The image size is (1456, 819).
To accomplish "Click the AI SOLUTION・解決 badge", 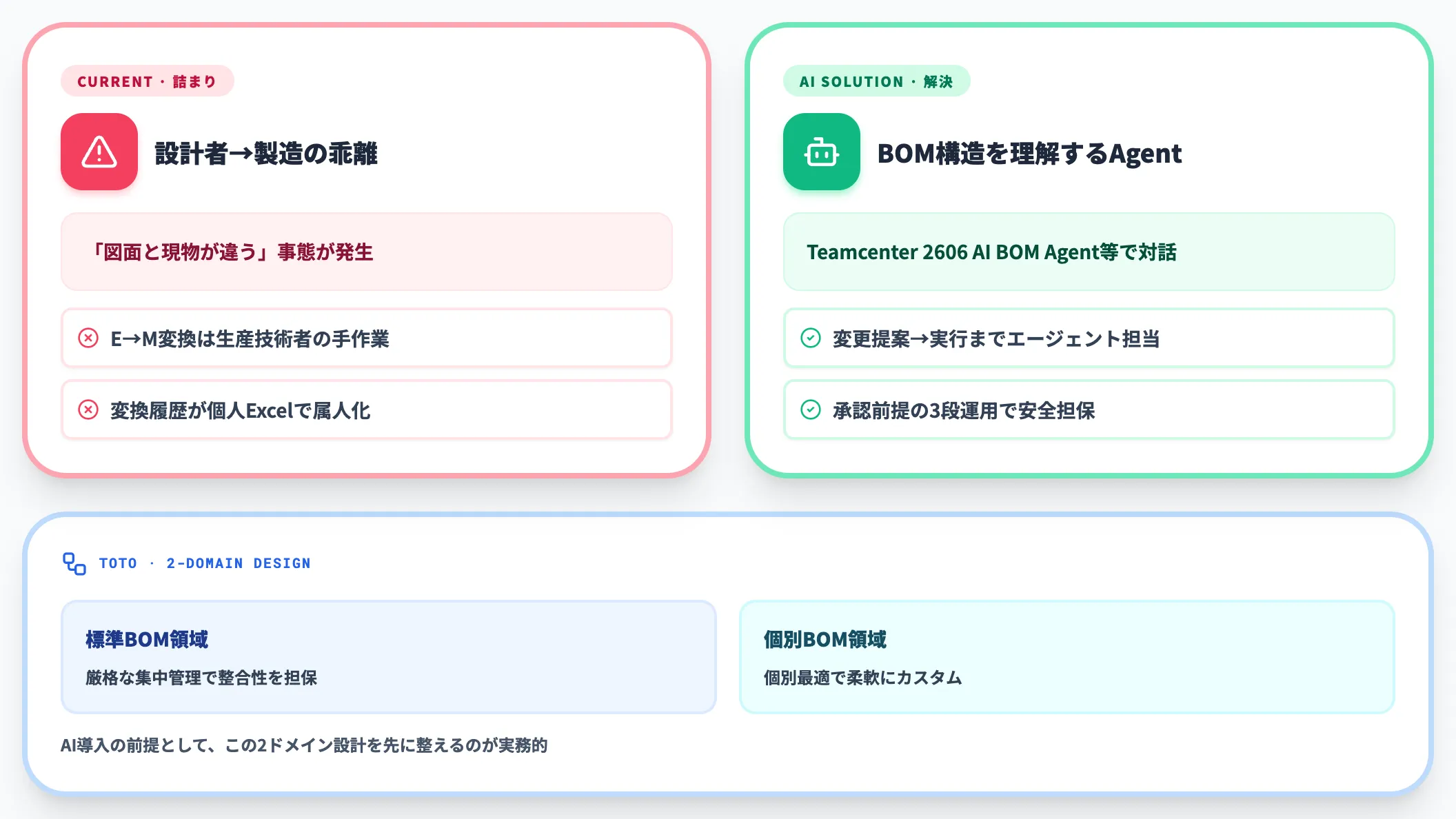I will tap(877, 81).
